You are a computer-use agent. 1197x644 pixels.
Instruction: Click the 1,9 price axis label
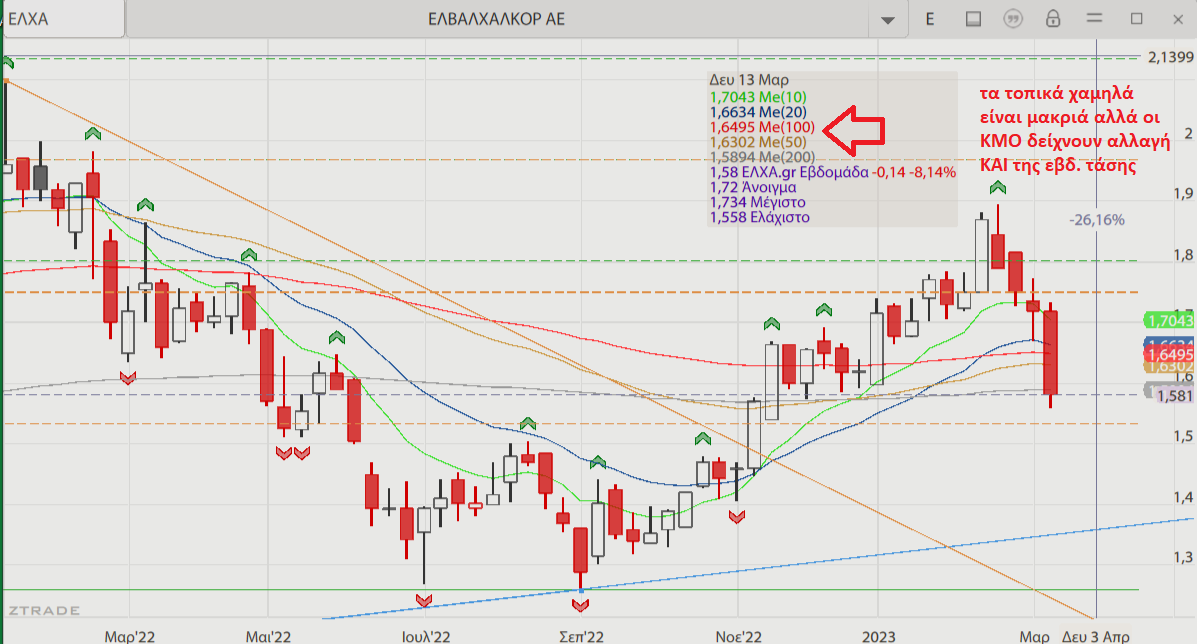pyautogui.click(x=1183, y=194)
